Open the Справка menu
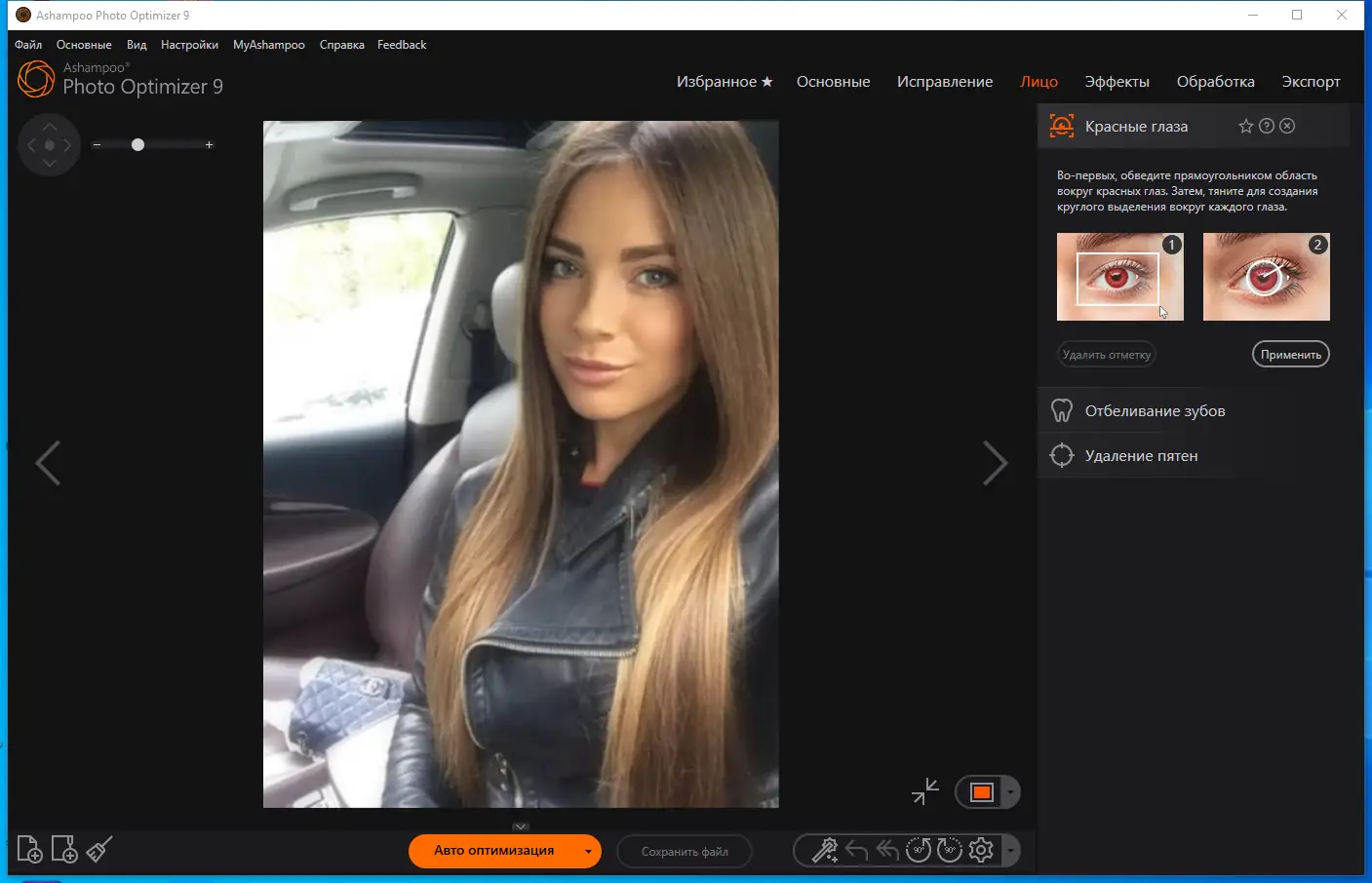The height and width of the screenshot is (883, 1372). [341, 45]
